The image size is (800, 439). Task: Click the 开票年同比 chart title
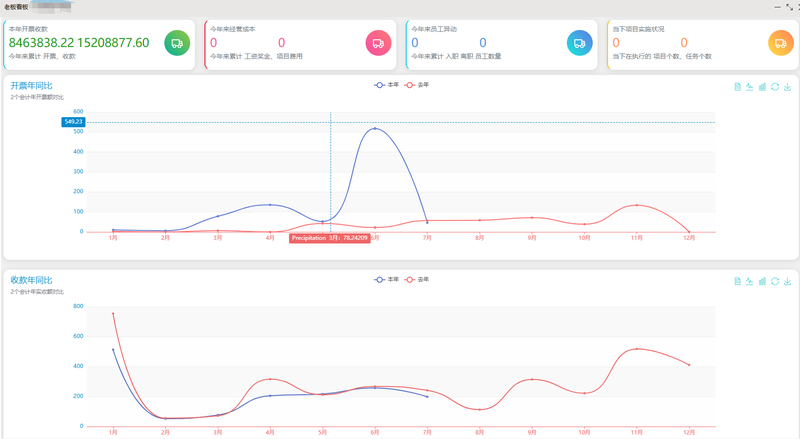click(32, 86)
